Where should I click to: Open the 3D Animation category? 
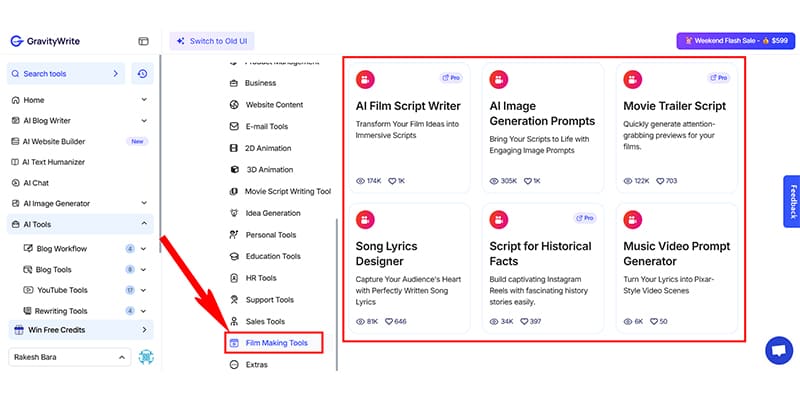click(269, 169)
